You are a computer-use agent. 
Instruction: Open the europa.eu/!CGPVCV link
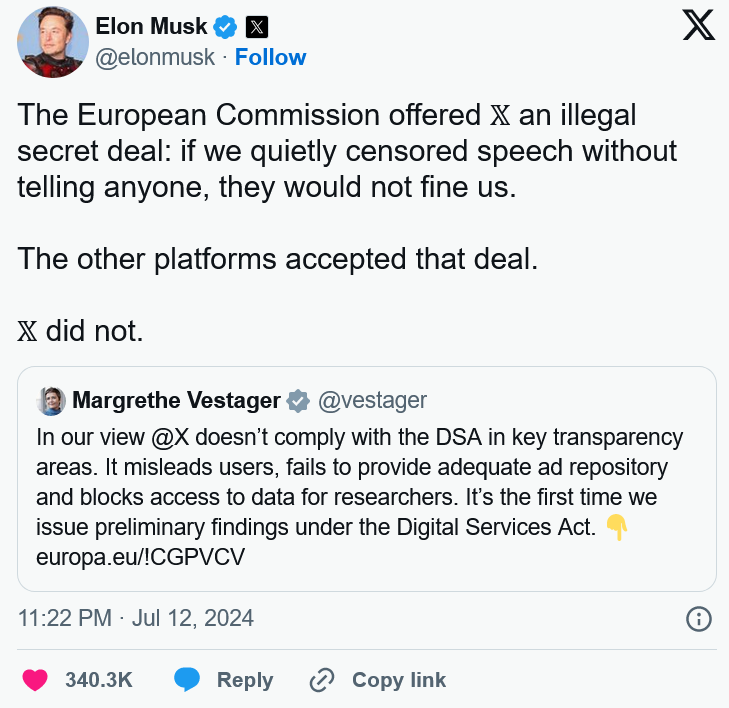[x=140, y=557]
